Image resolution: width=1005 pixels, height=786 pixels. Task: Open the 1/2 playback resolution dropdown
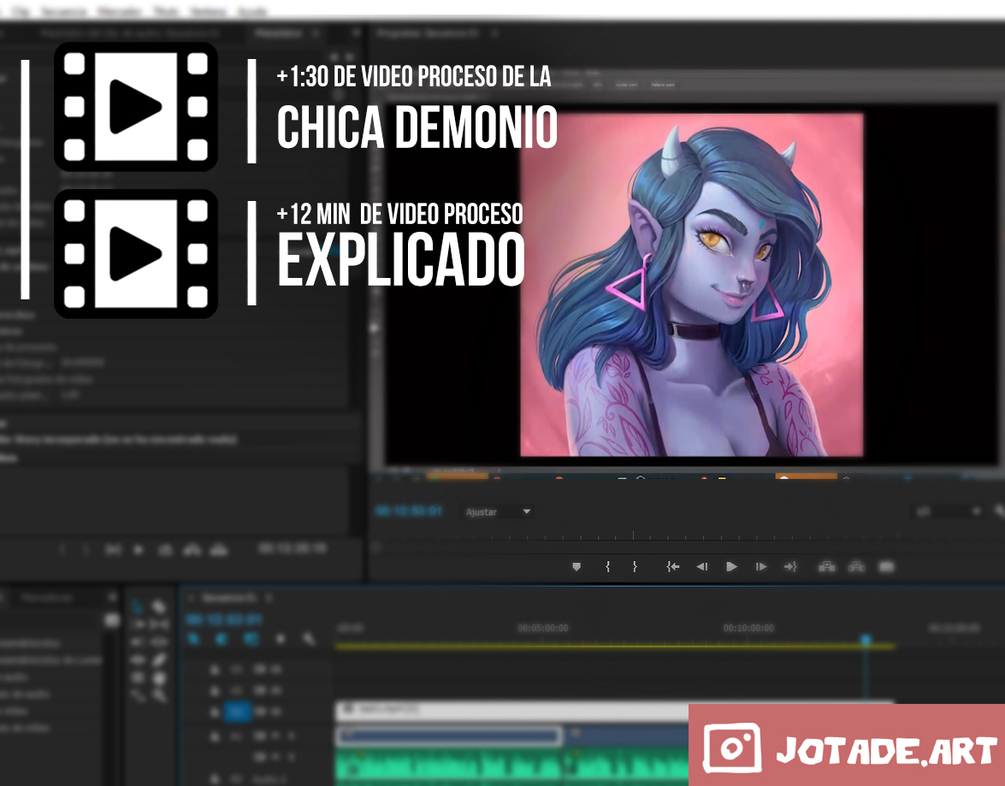point(949,511)
